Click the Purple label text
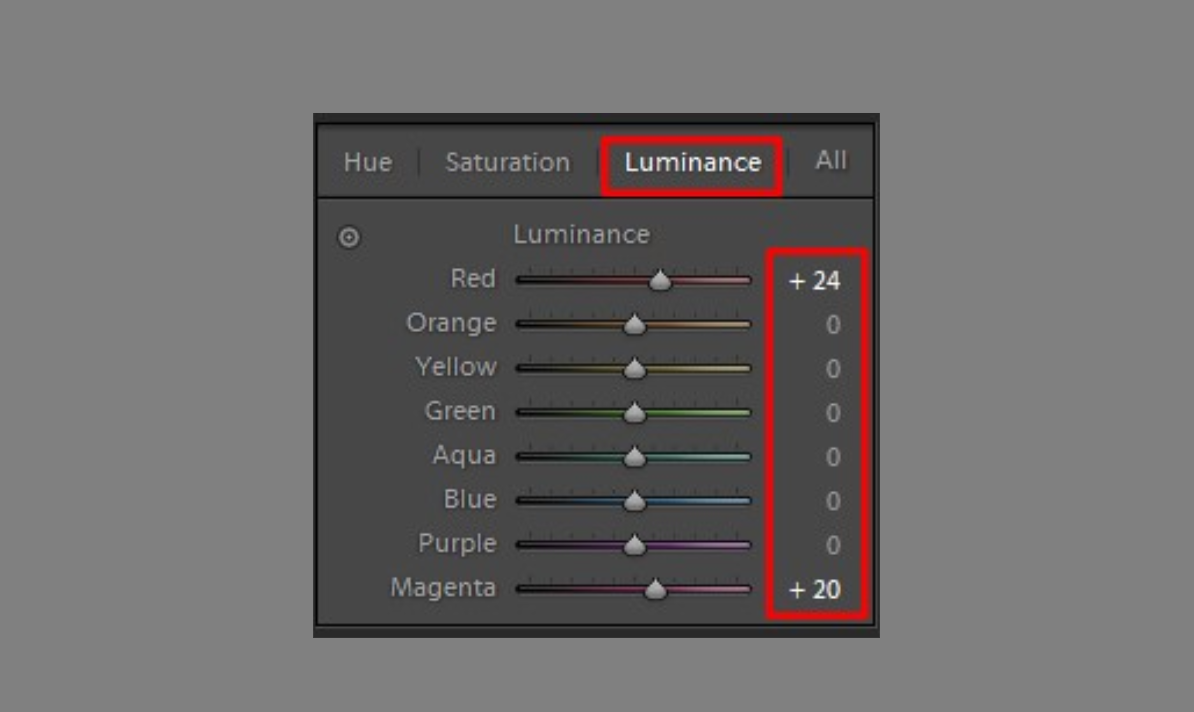Screen dimensions: 1194x712 click(x=457, y=544)
